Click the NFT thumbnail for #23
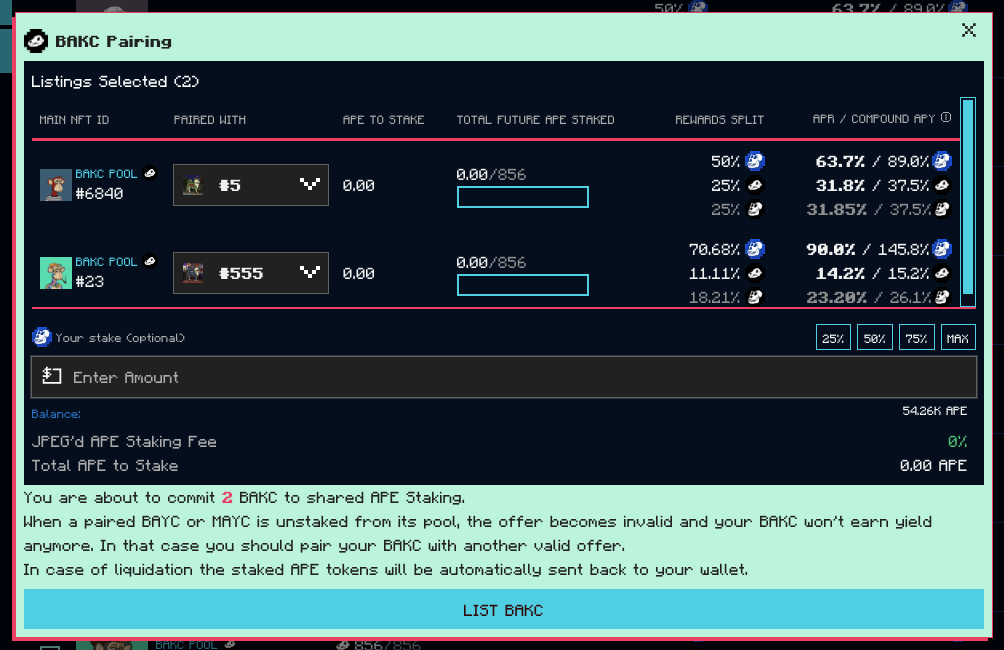1004x650 pixels. 55,273
